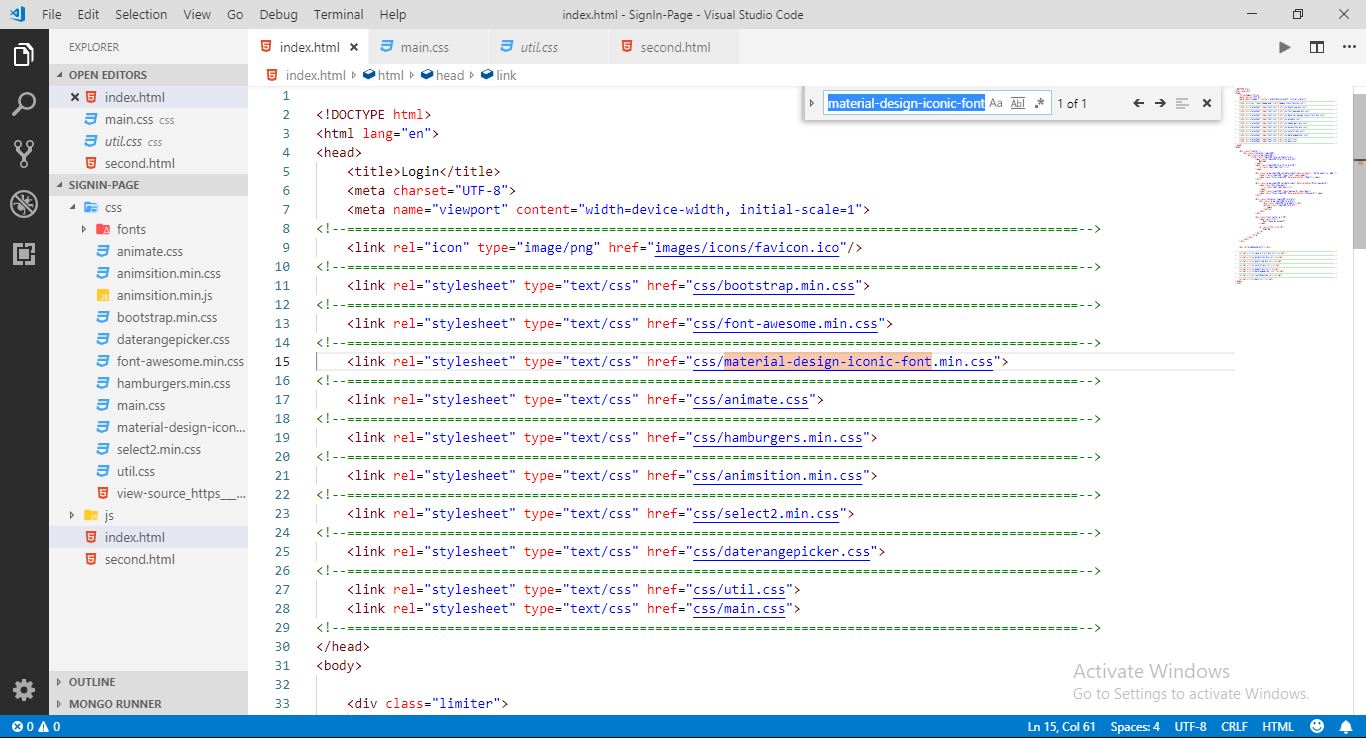Click the vertical scrollbar slider
The image size is (1366, 738).
pyautogui.click(x=1359, y=170)
